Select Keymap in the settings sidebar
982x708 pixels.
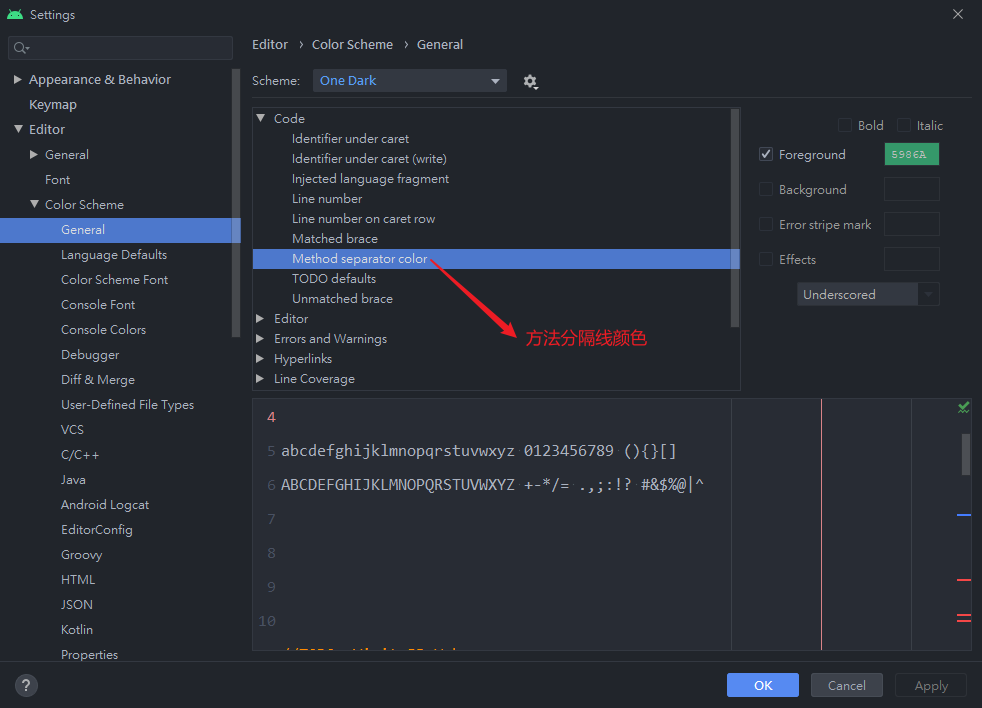point(53,104)
